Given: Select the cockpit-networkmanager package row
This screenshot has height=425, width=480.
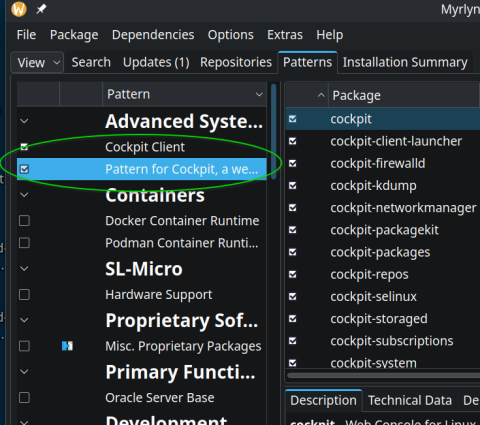Looking at the screenshot, I should click(383, 208).
